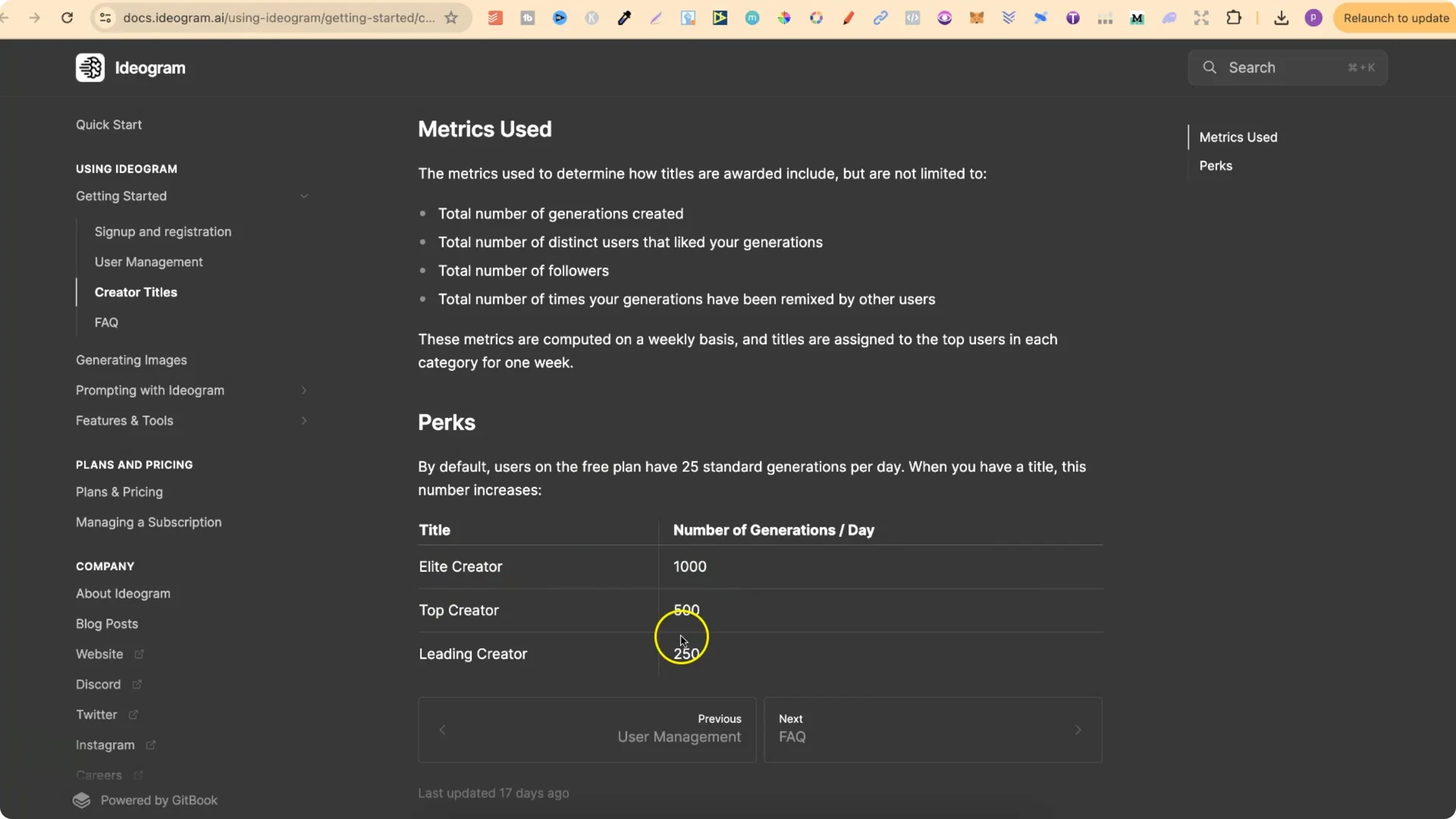Open the FAQ sidebar item
This screenshot has height=819, width=1456.
[107, 322]
